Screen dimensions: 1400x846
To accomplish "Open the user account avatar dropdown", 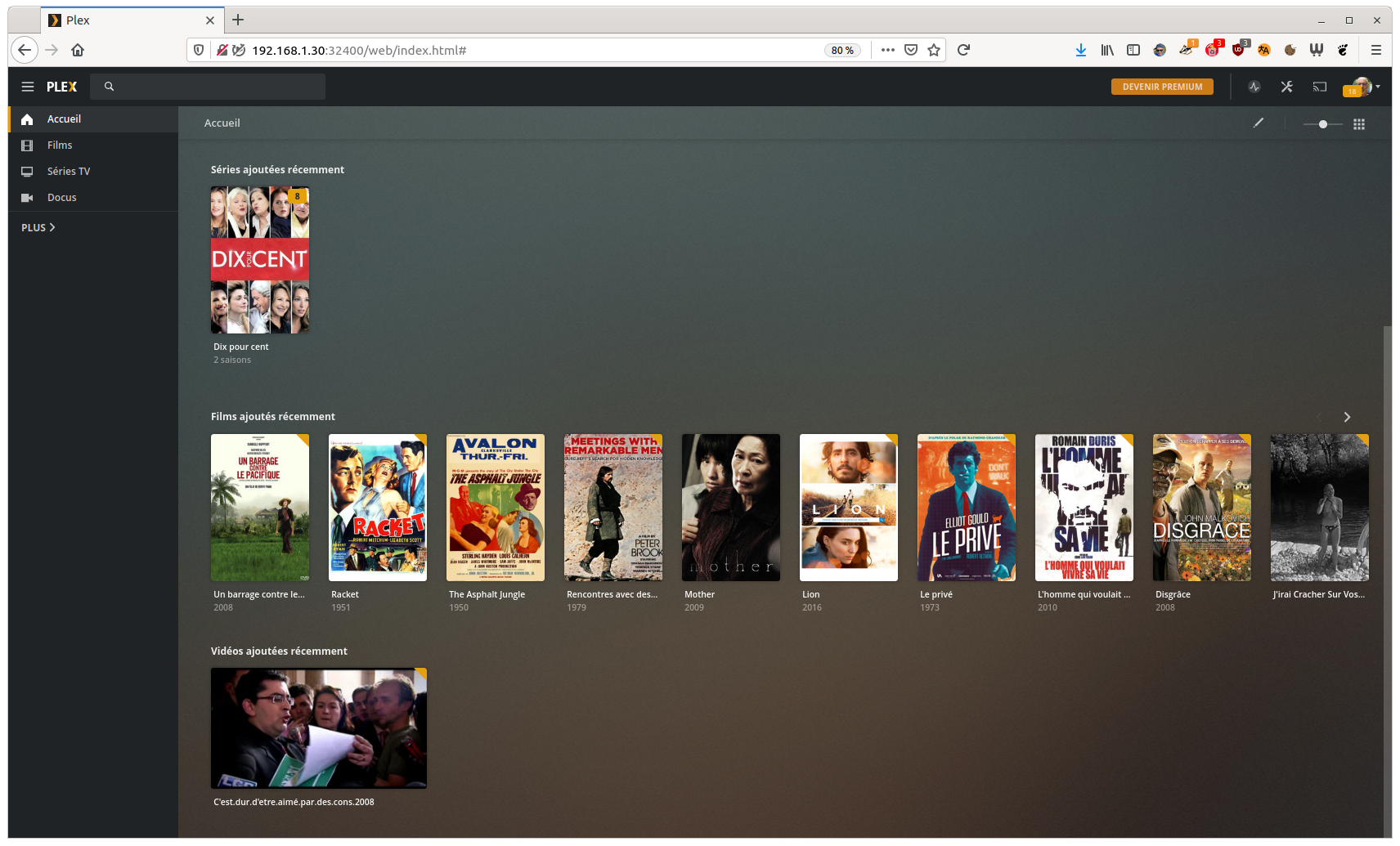I will (x=1362, y=87).
